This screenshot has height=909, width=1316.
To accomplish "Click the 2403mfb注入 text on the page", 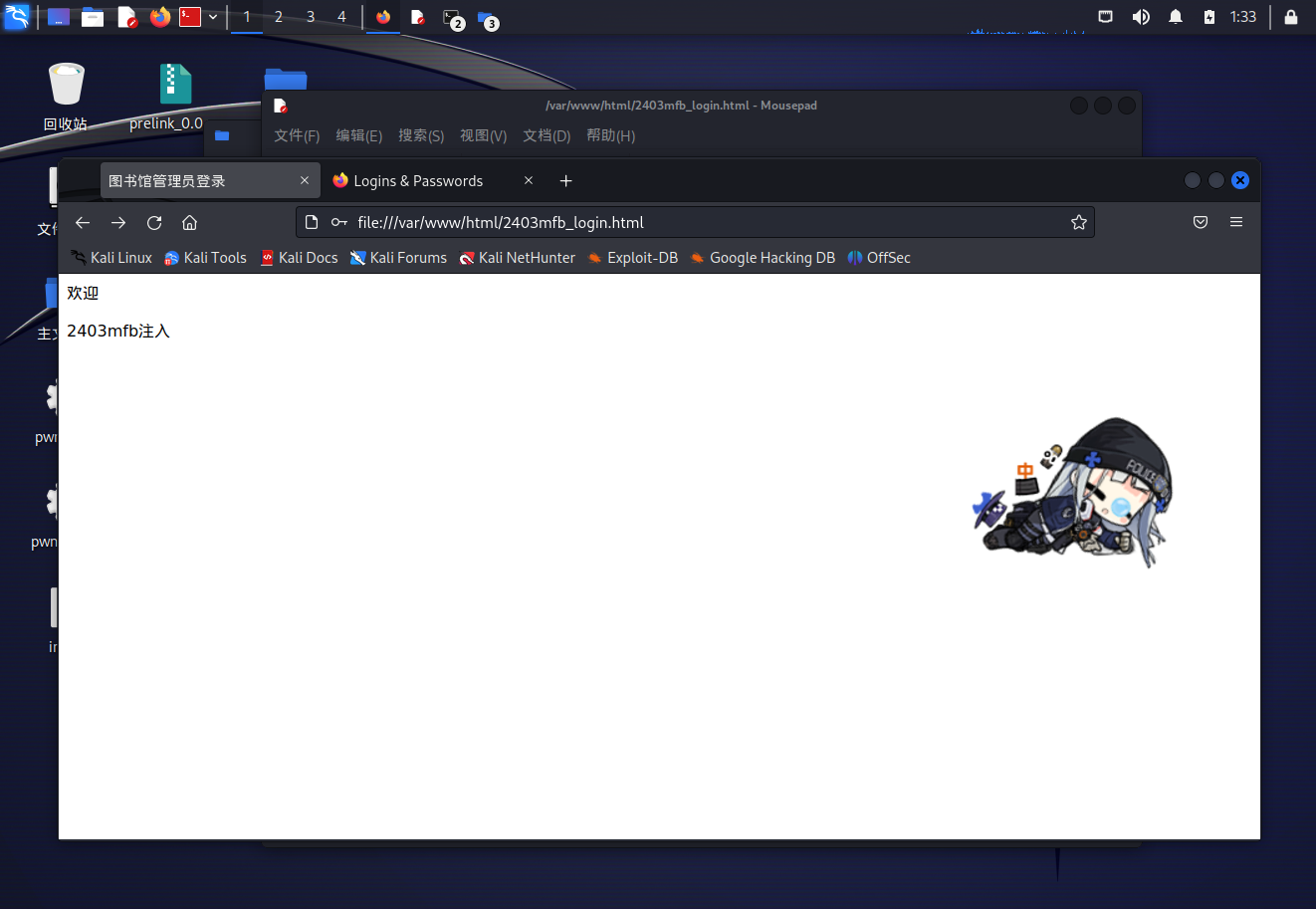I will pyautogui.click(x=118, y=331).
